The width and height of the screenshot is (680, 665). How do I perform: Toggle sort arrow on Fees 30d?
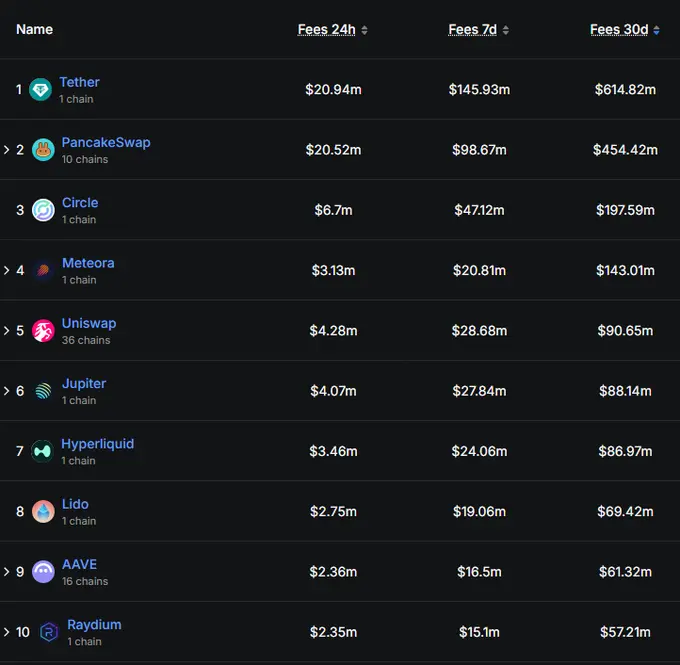[x=657, y=30]
